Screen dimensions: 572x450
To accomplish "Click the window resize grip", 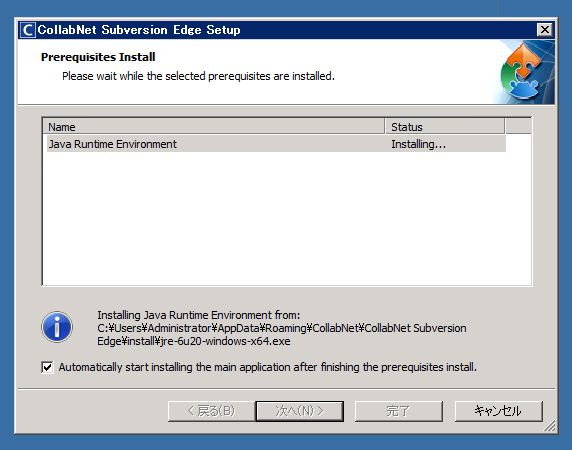I will [x=549, y=426].
